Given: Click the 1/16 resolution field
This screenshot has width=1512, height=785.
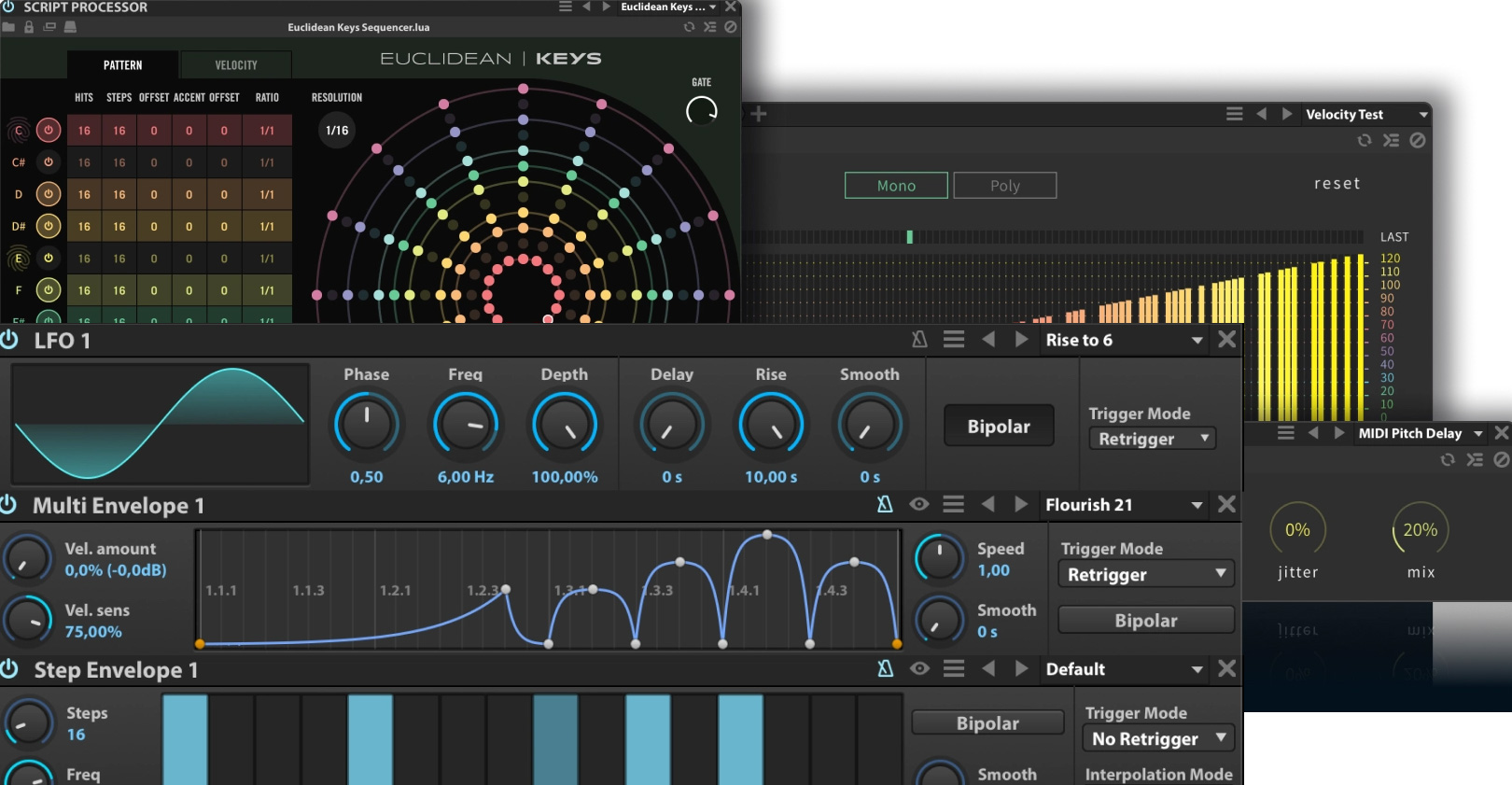Looking at the screenshot, I should pyautogui.click(x=337, y=131).
